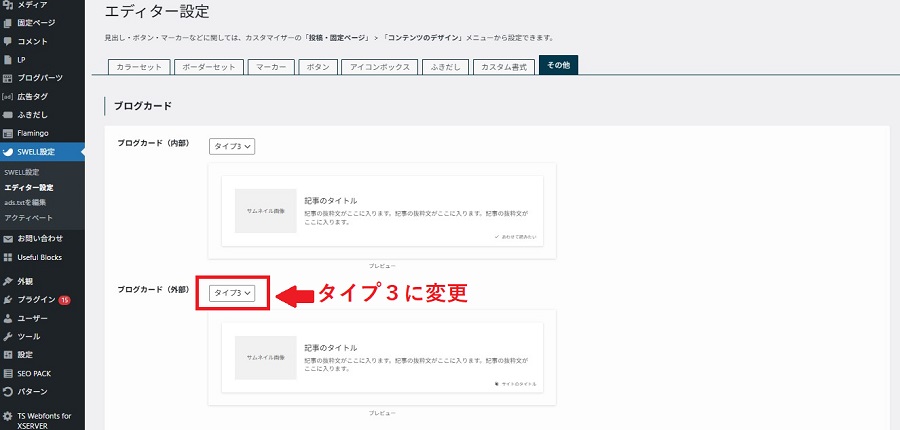
Task: Switch to the カスタム書式 tab
Action: (x=504, y=67)
